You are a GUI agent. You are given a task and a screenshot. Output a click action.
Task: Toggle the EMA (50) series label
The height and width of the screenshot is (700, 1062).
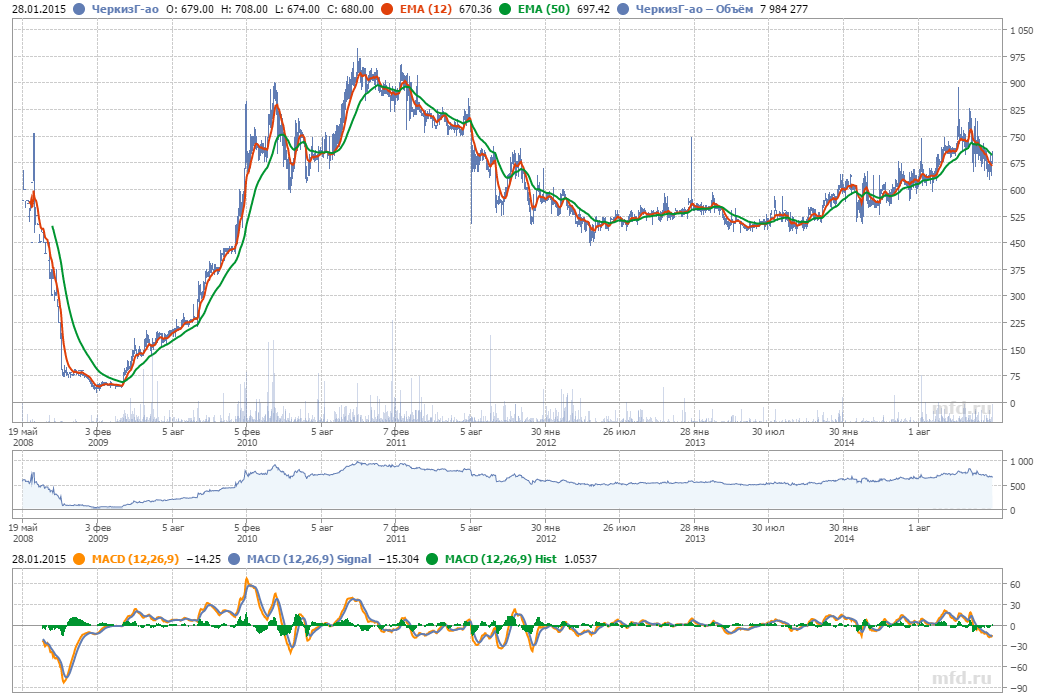(541, 9)
